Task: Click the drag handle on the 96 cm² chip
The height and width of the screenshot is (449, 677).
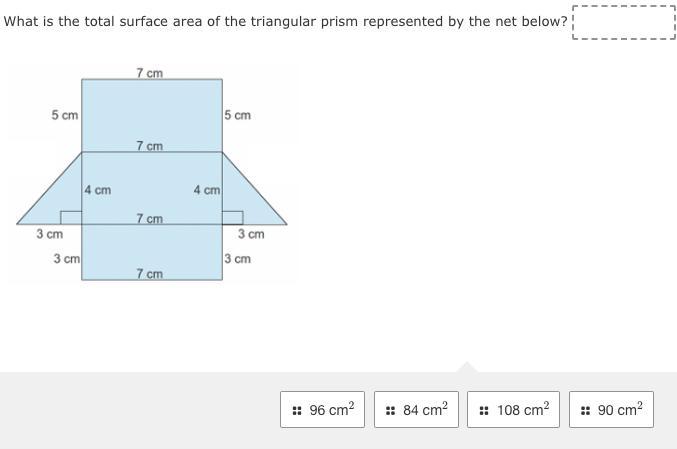Action: [297, 411]
